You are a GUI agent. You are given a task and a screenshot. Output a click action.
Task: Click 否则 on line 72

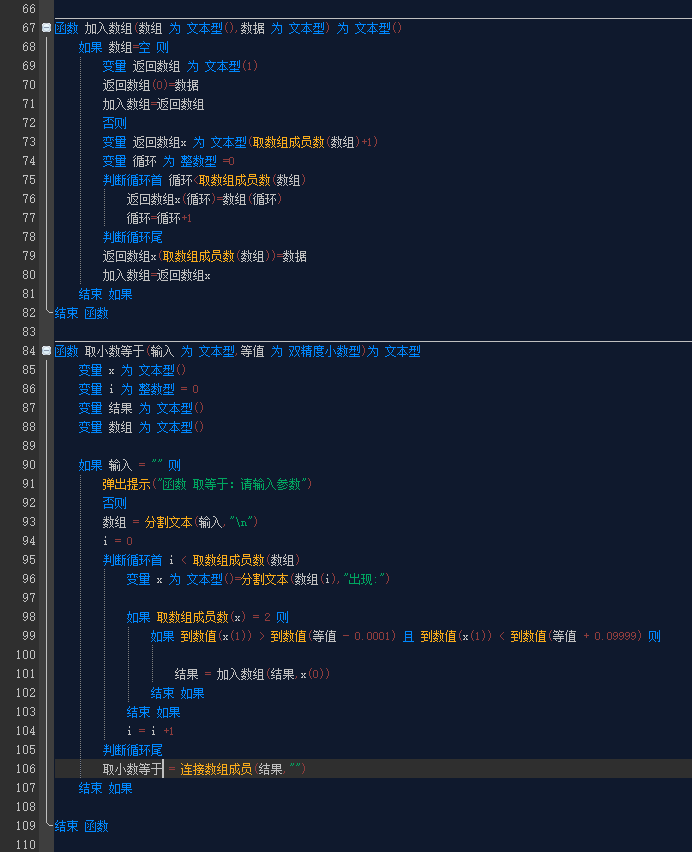(x=114, y=123)
